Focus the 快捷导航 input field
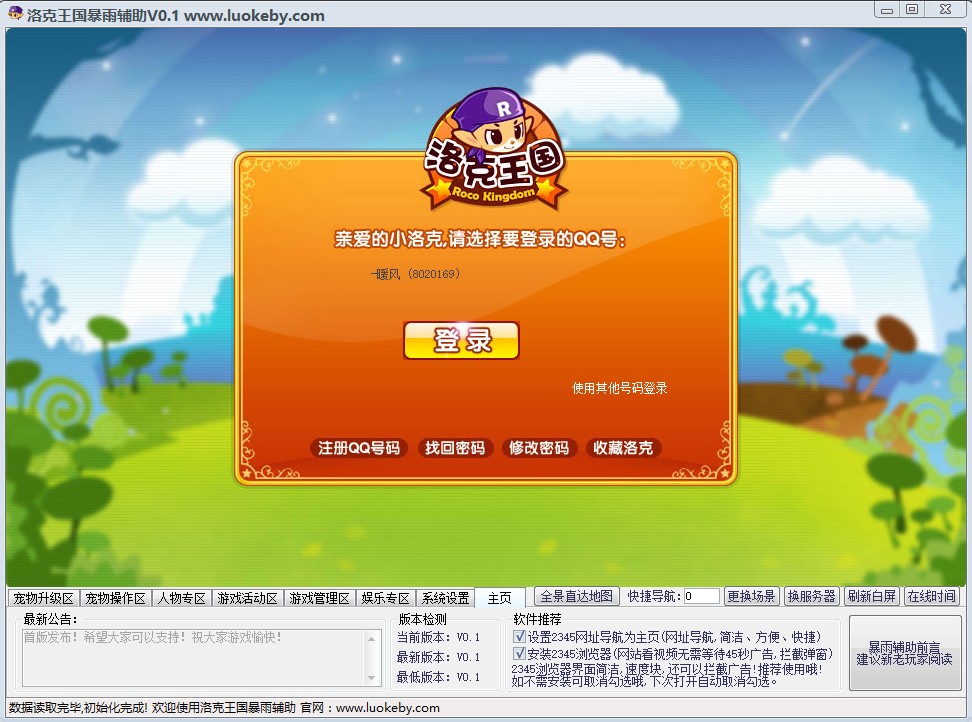Image resolution: width=972 pixels, height=722 pixels. (702, 596)
